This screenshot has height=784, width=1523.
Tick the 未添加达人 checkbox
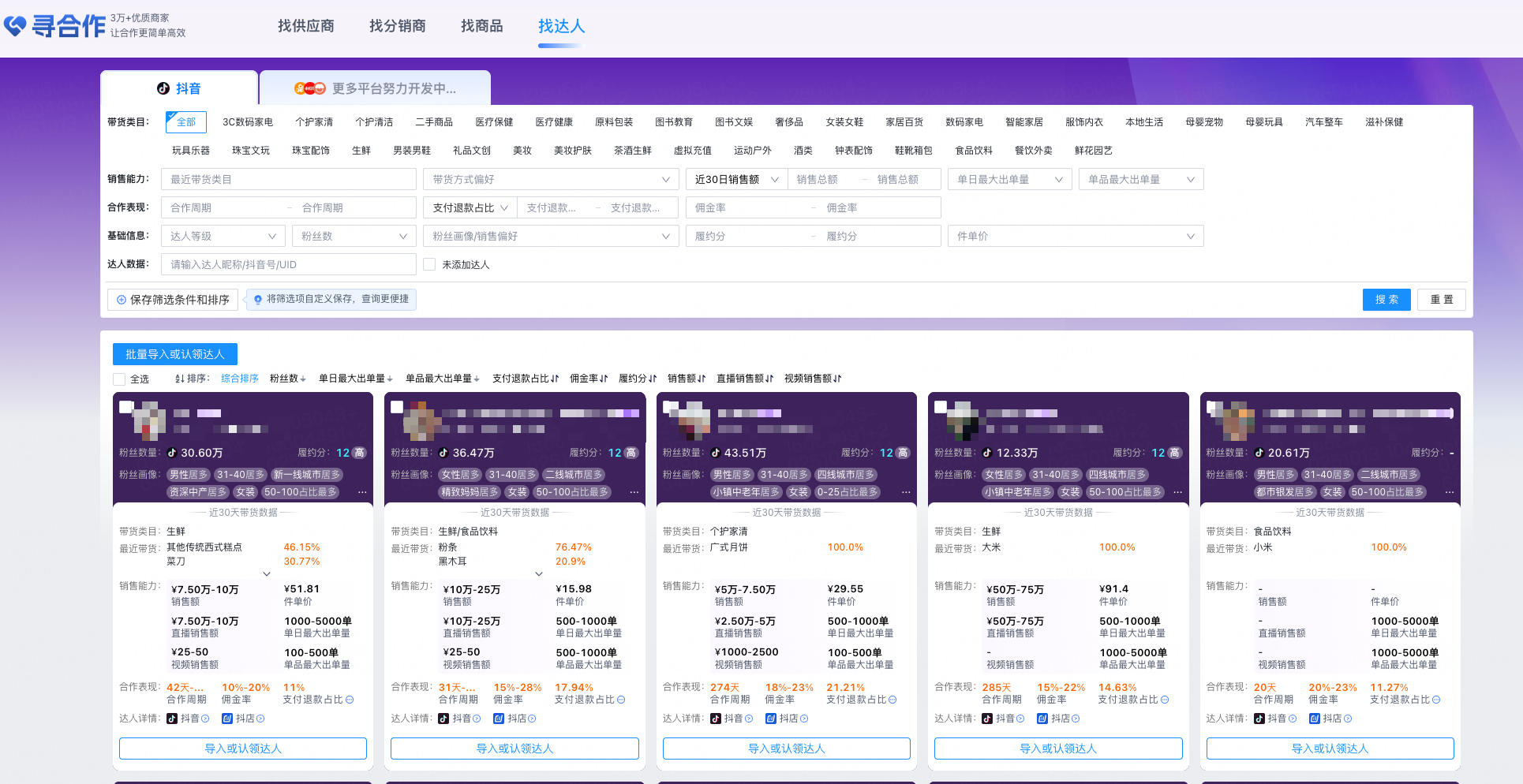point(429,264)
